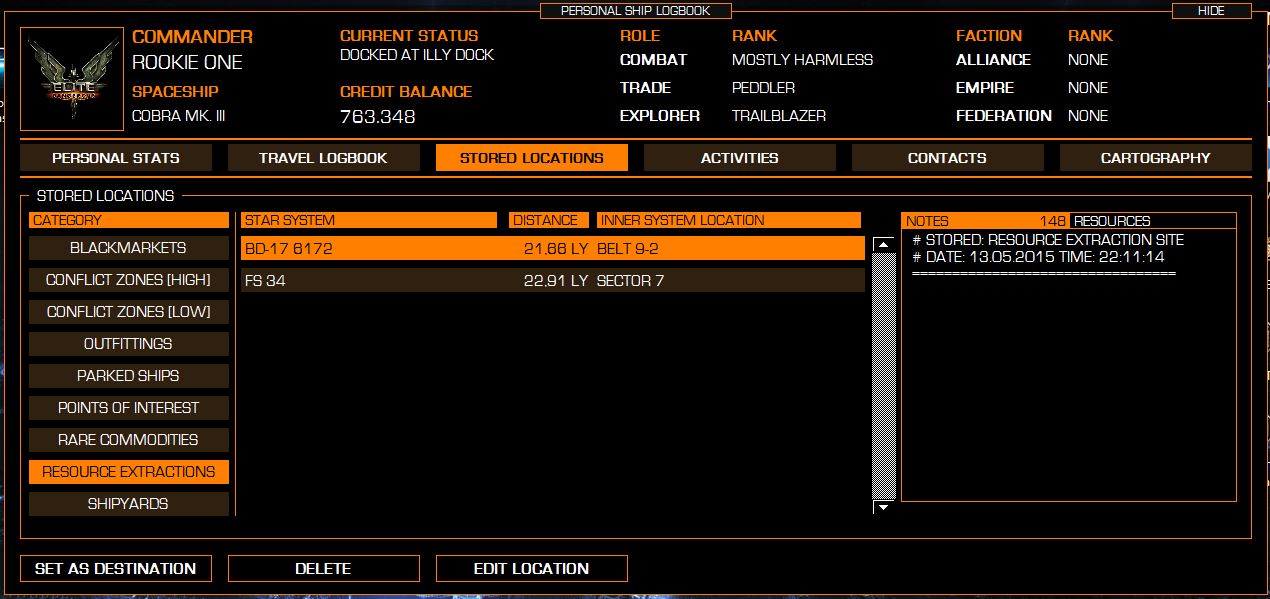The height and width of the screenshot is (599, 1270).
Task: Open the Shipyards category
Action: click(129, 504)
